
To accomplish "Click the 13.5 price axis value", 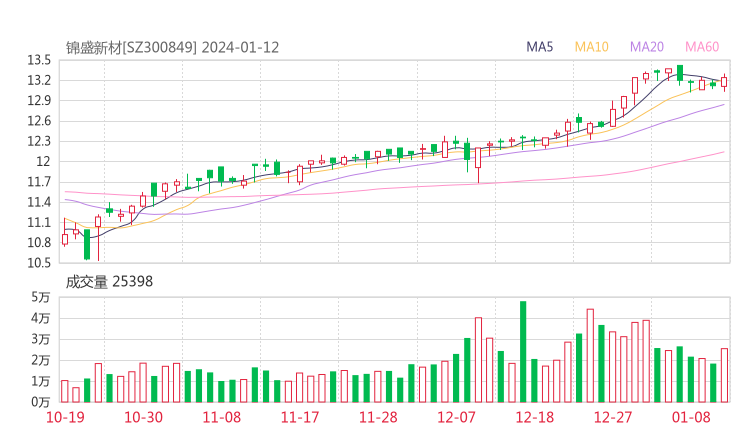I will (39, 60).
